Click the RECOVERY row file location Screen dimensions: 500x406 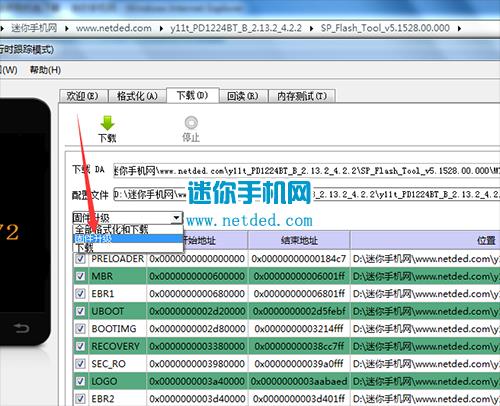tap(426, 346)
